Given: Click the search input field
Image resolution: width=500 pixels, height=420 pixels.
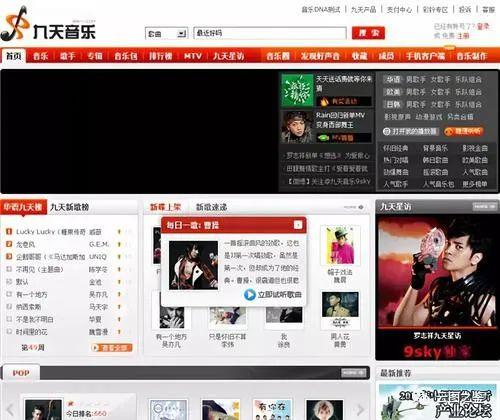Looking at the screenshot, I should point(270,33).
